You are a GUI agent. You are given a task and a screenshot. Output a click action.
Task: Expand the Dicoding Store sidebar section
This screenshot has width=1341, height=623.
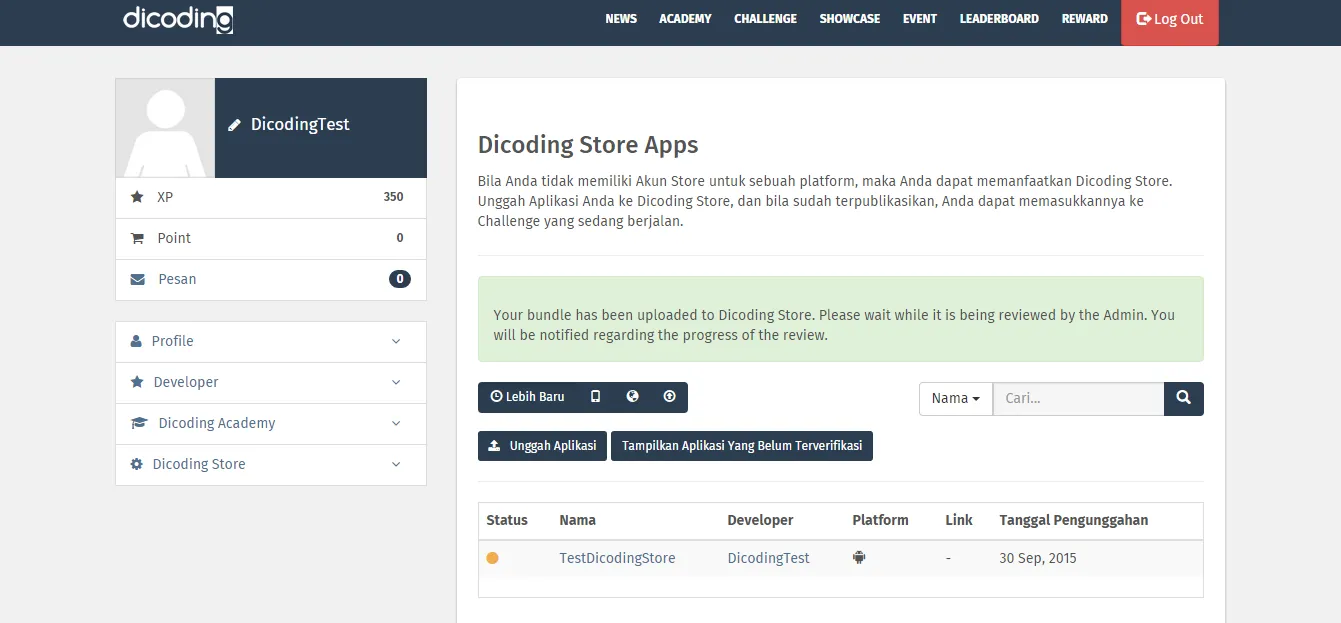click(270, 464)
